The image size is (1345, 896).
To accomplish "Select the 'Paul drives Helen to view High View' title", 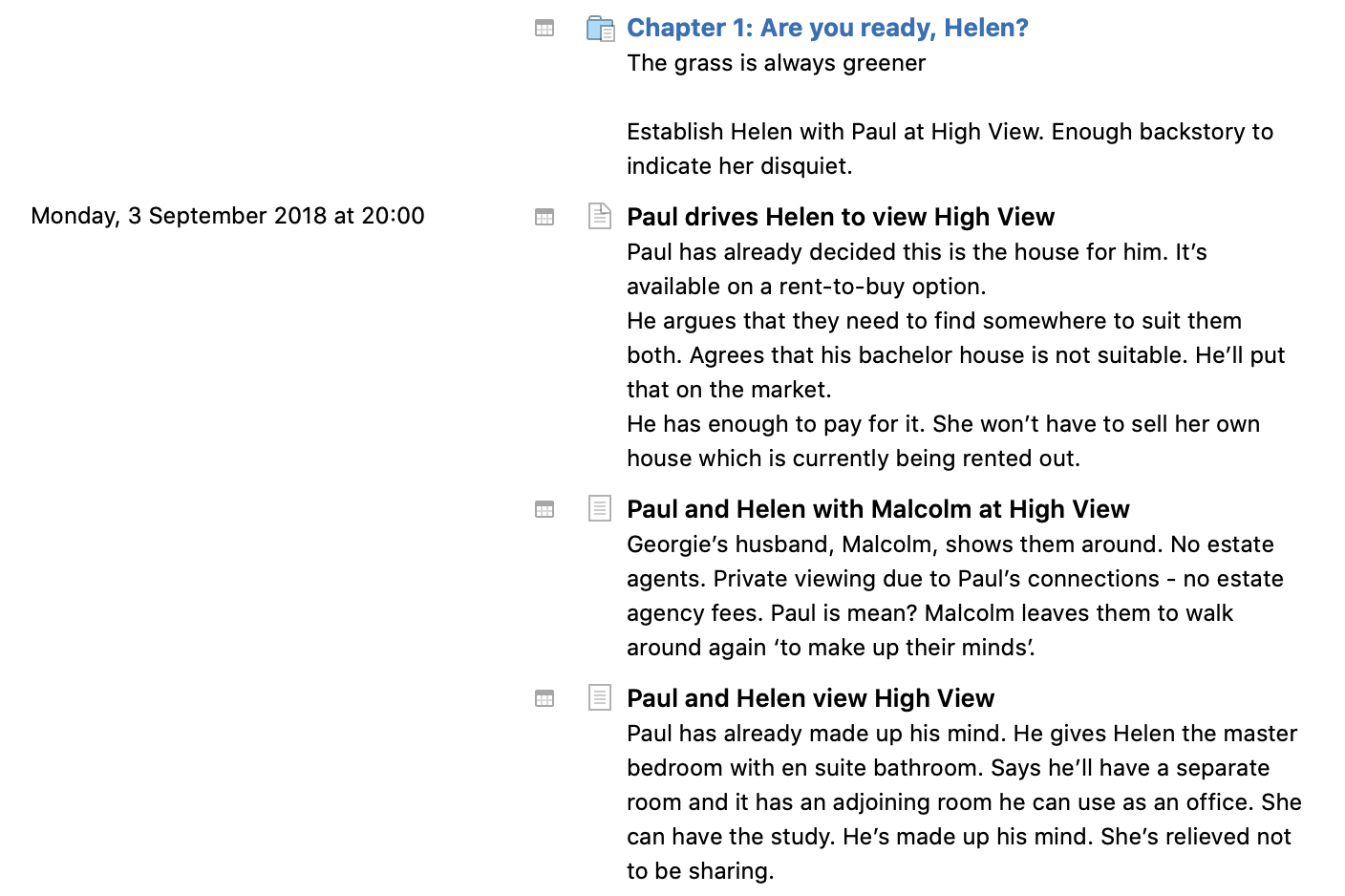I will [x=841, y=217].
